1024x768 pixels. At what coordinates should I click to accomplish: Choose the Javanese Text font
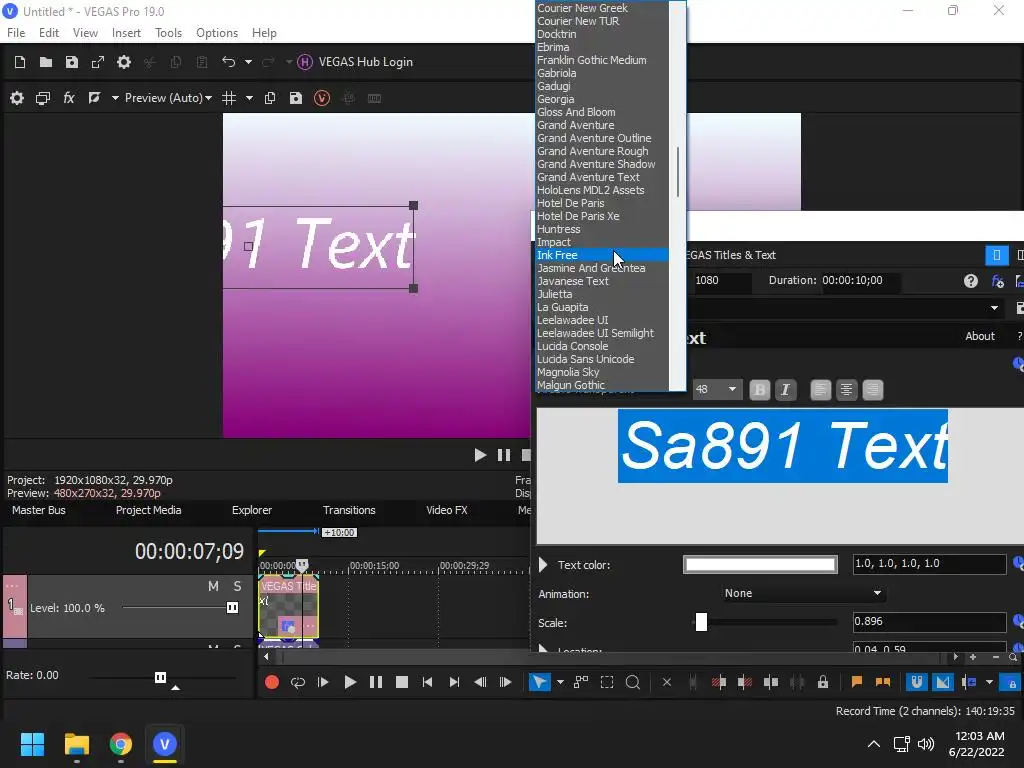[601, 281]
